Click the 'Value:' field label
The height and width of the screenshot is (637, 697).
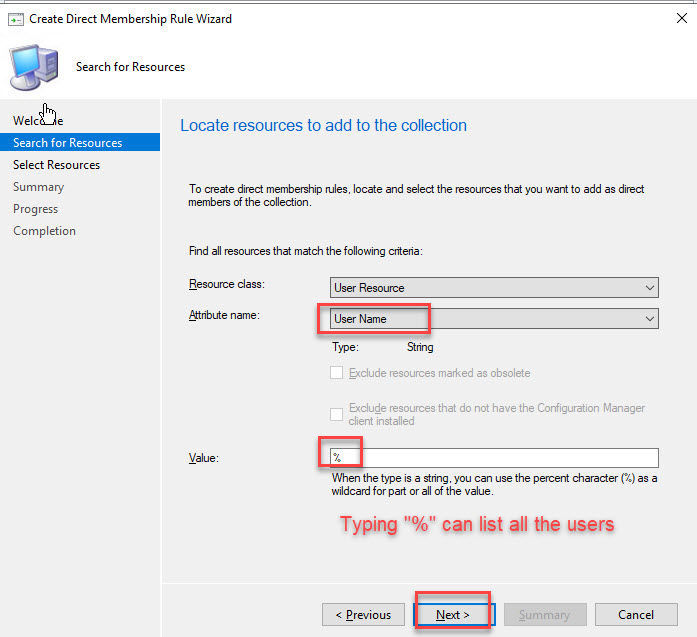coord(204,458)
